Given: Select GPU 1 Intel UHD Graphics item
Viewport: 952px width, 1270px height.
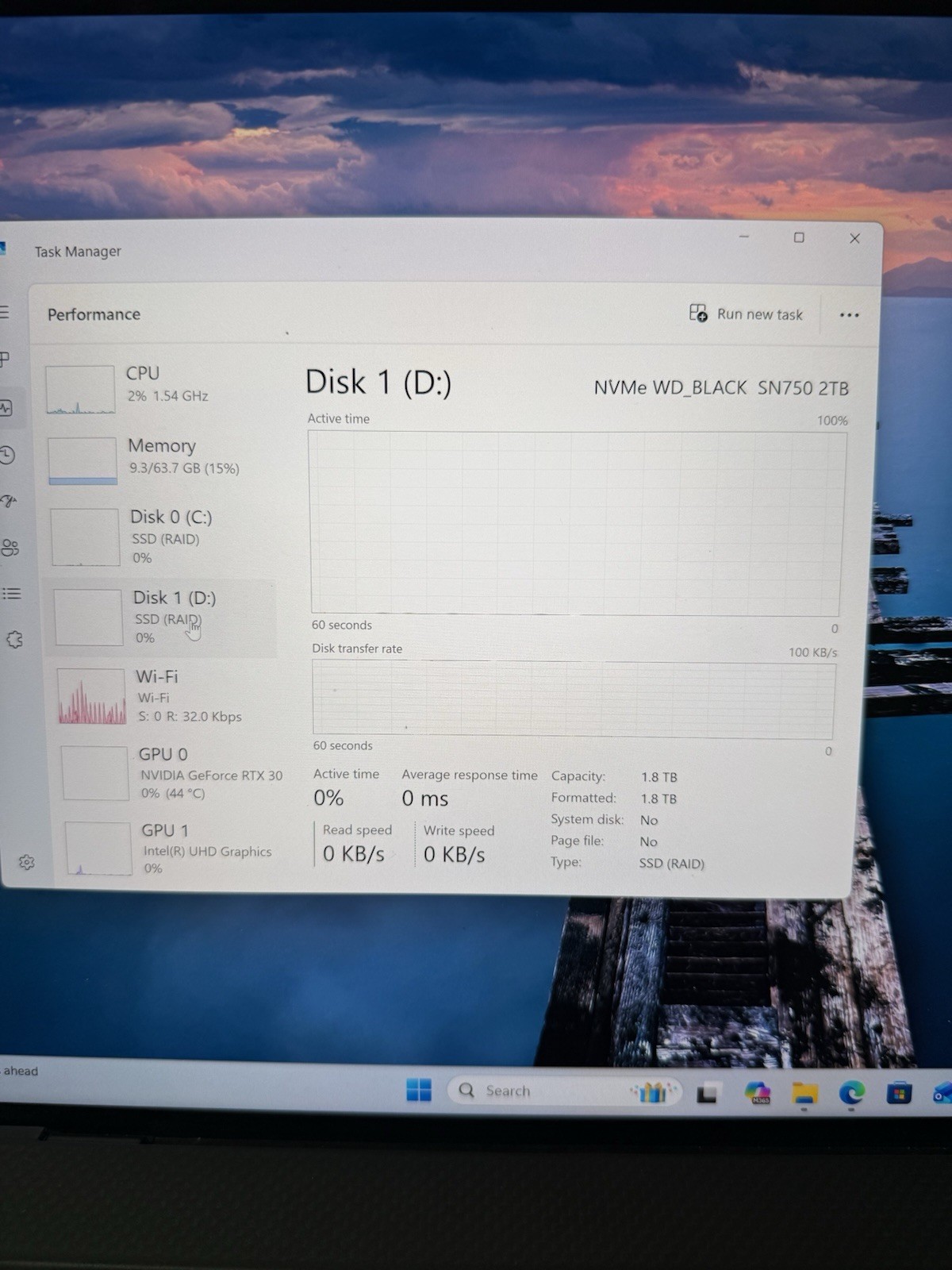Looking at the screenshot, I should click(172, 848).
